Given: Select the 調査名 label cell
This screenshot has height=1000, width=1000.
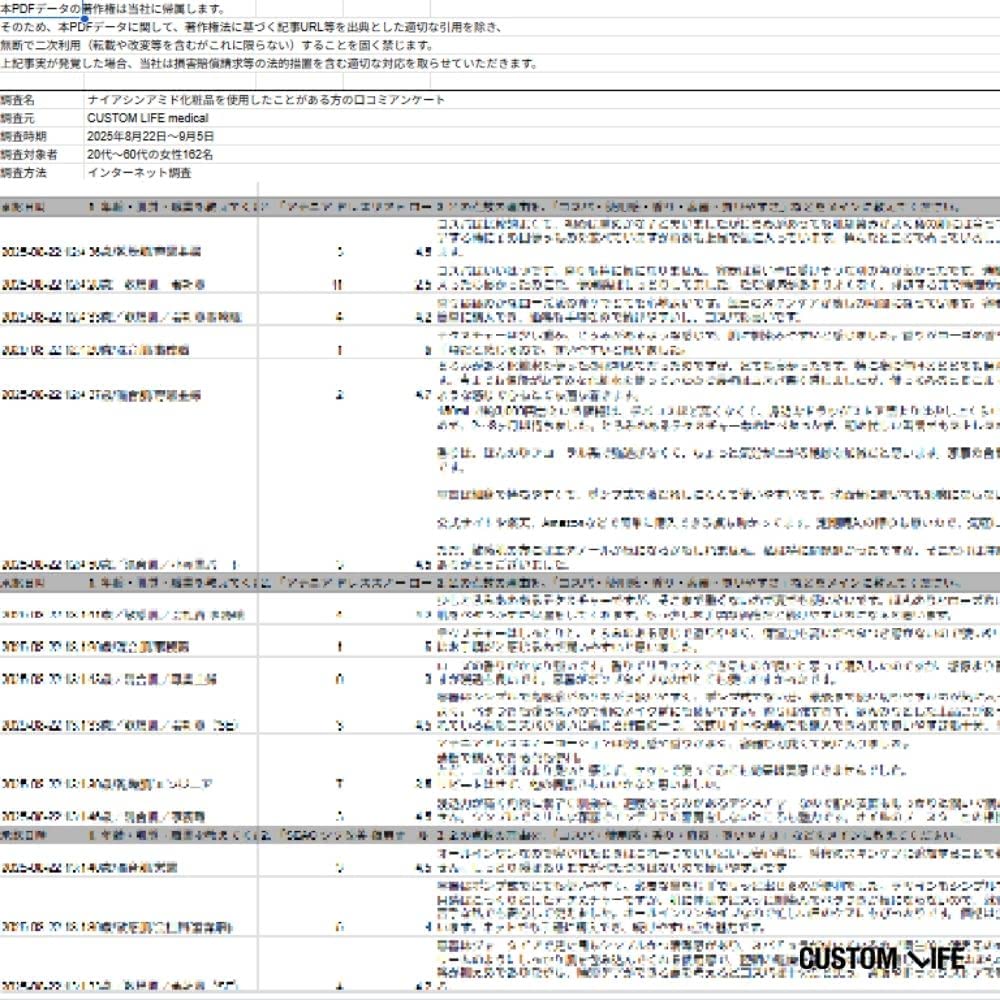Looking at the screenshot, I should coord(18,101).
